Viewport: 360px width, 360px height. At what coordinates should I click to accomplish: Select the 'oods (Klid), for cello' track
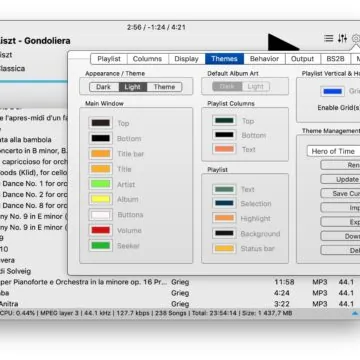(33, 173)
